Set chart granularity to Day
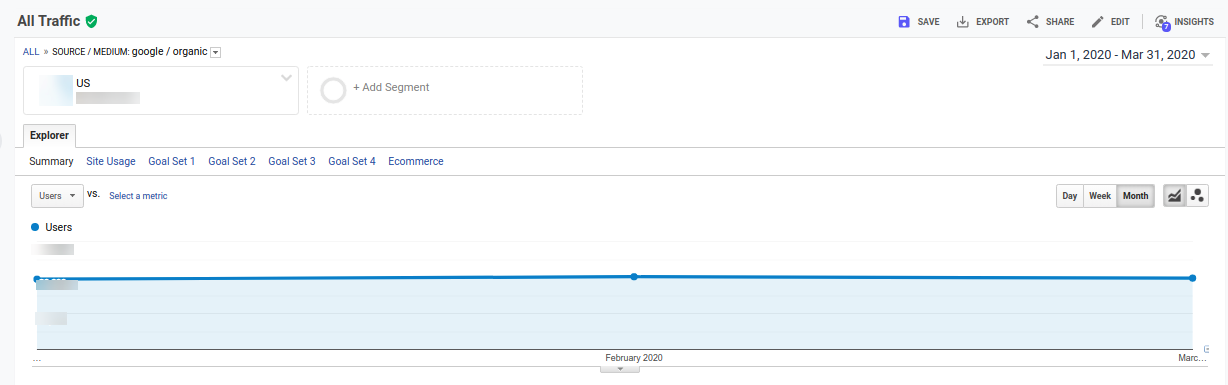 tap(1070, 196)
